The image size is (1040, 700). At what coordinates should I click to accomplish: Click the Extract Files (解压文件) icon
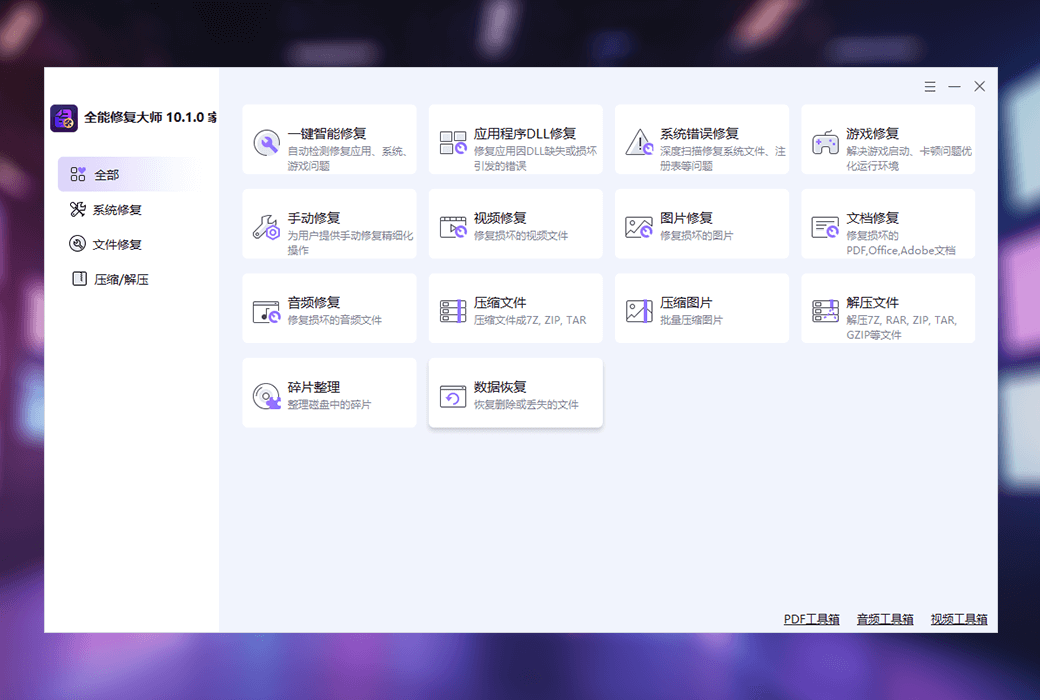point(825,311)
